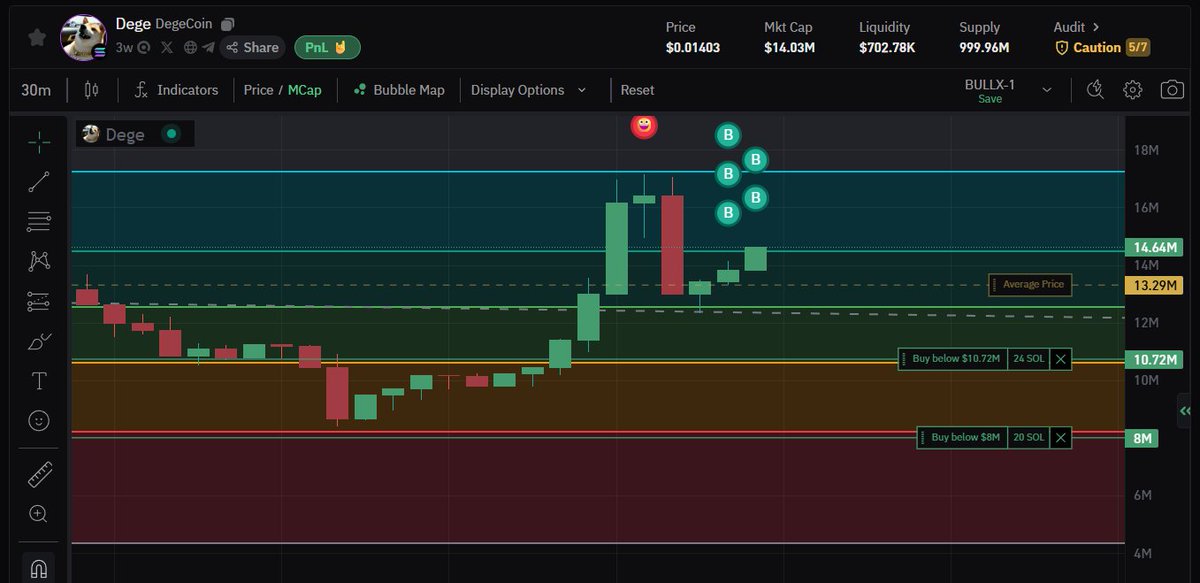Image resolution: width=1200 pixels, height=583 pixels.
Task: Click the Price value $0.01403
Action: [693, 47]
